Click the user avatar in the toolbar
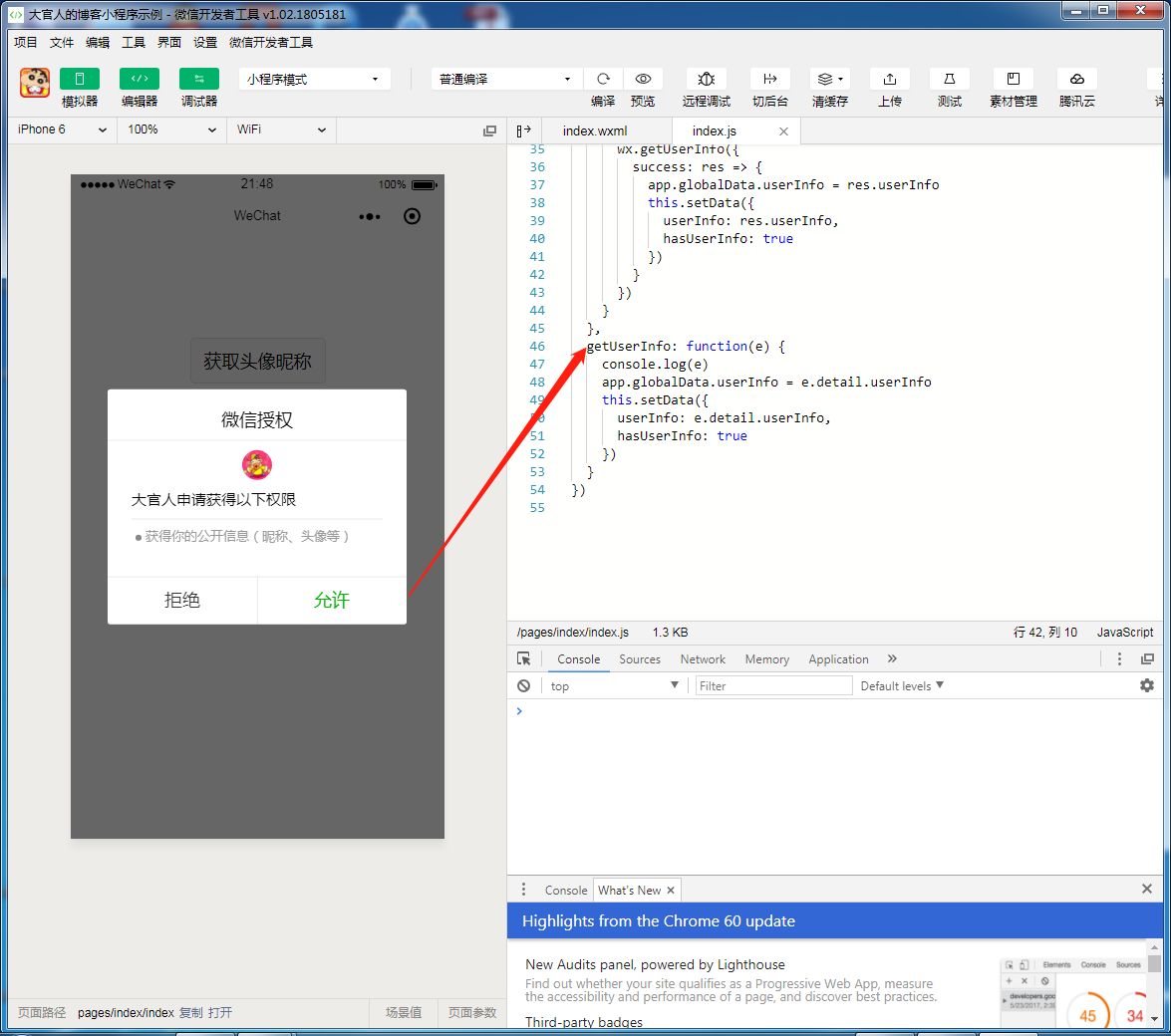Image resolution: width=1171 pixels, height=1036 pixels. [x=34, y=82]
